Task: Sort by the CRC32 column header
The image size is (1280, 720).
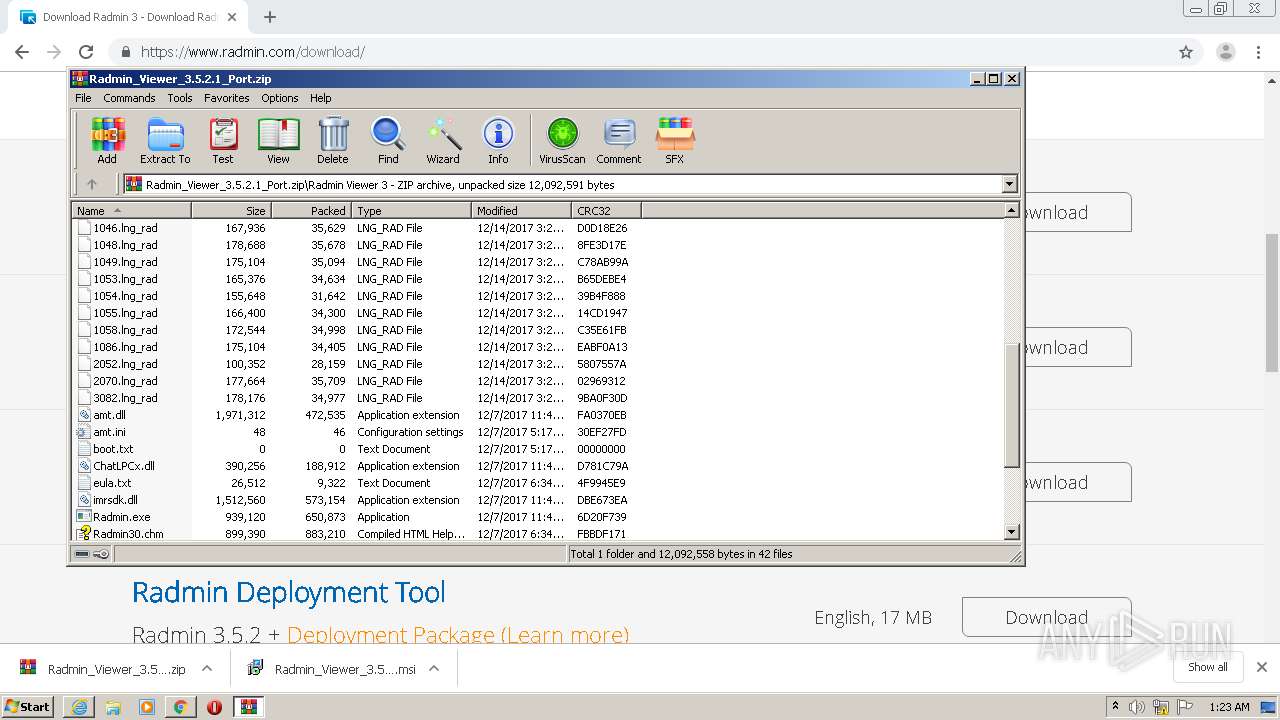Action: [606, 210]
